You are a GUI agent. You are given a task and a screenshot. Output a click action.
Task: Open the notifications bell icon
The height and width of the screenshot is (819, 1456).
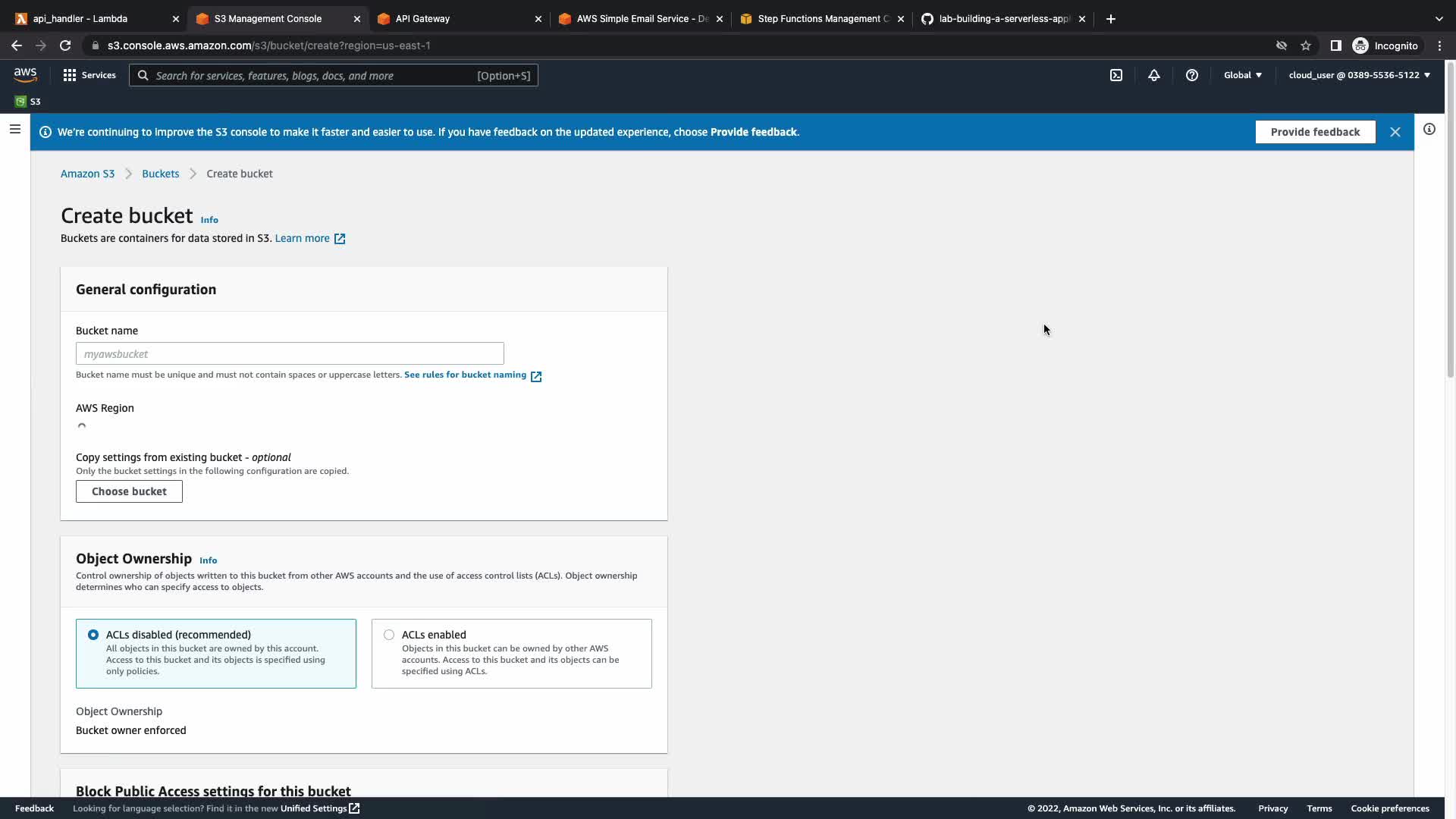(1153, 75)
